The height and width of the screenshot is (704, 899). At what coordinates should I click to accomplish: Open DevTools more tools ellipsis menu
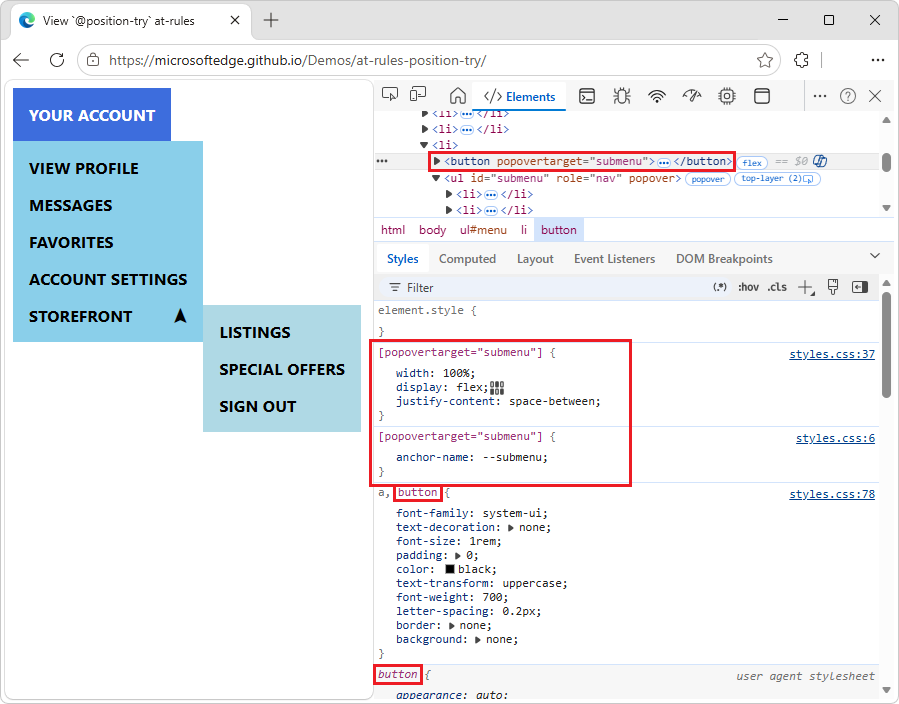[x=820, y=96]
